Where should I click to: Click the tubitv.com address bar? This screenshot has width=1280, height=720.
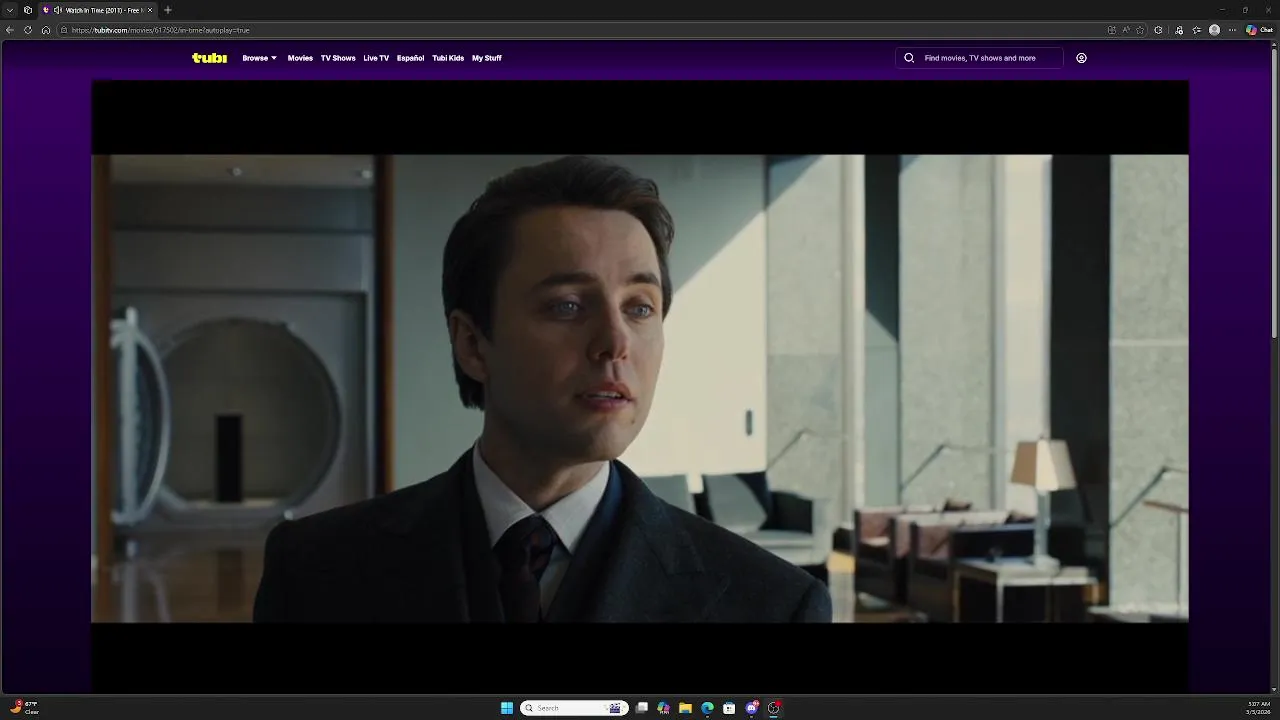pos(580,30)
